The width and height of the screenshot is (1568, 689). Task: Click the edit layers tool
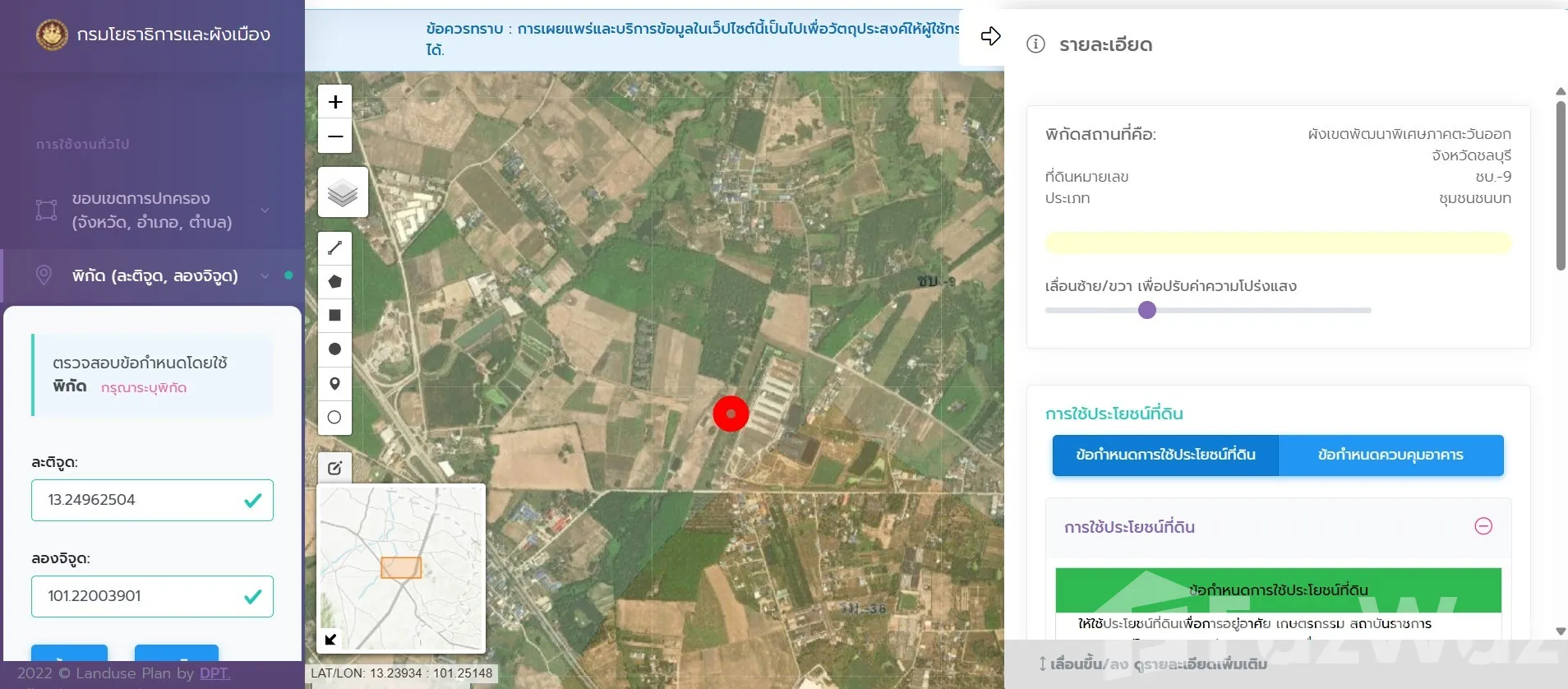pos(335,468)
